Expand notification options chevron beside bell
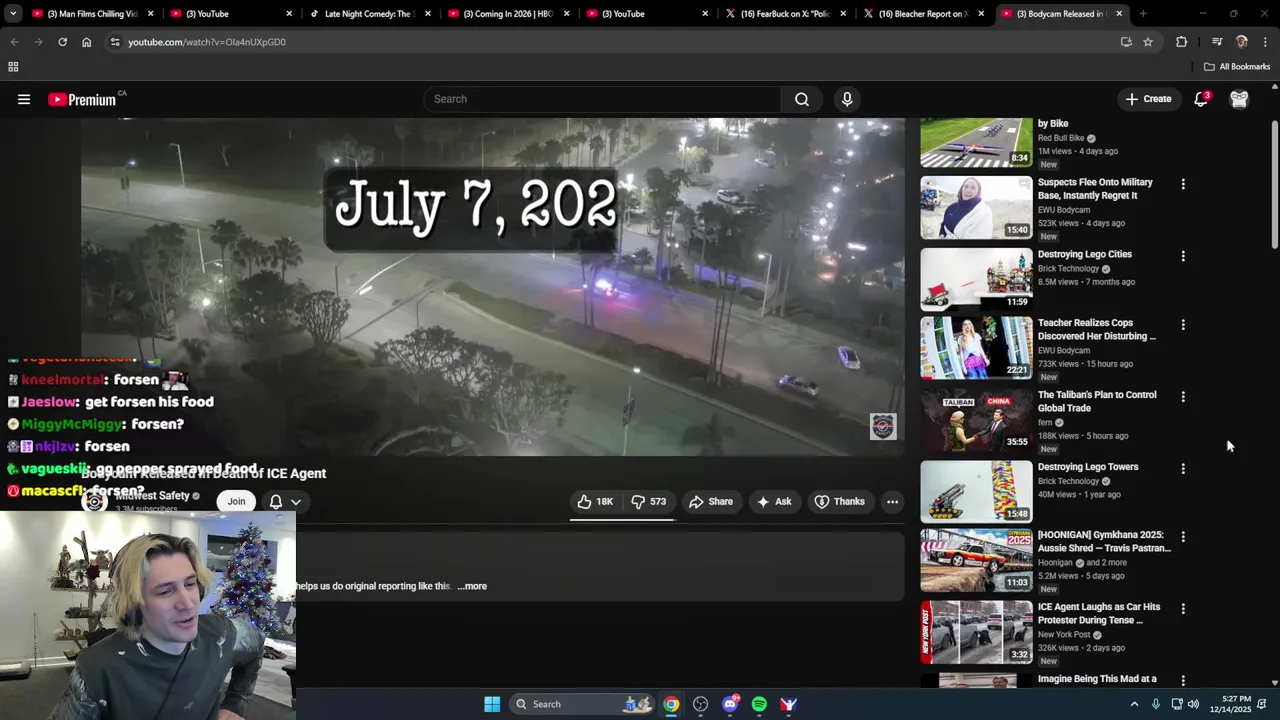The image size is (1280, 720). (296, 502)
